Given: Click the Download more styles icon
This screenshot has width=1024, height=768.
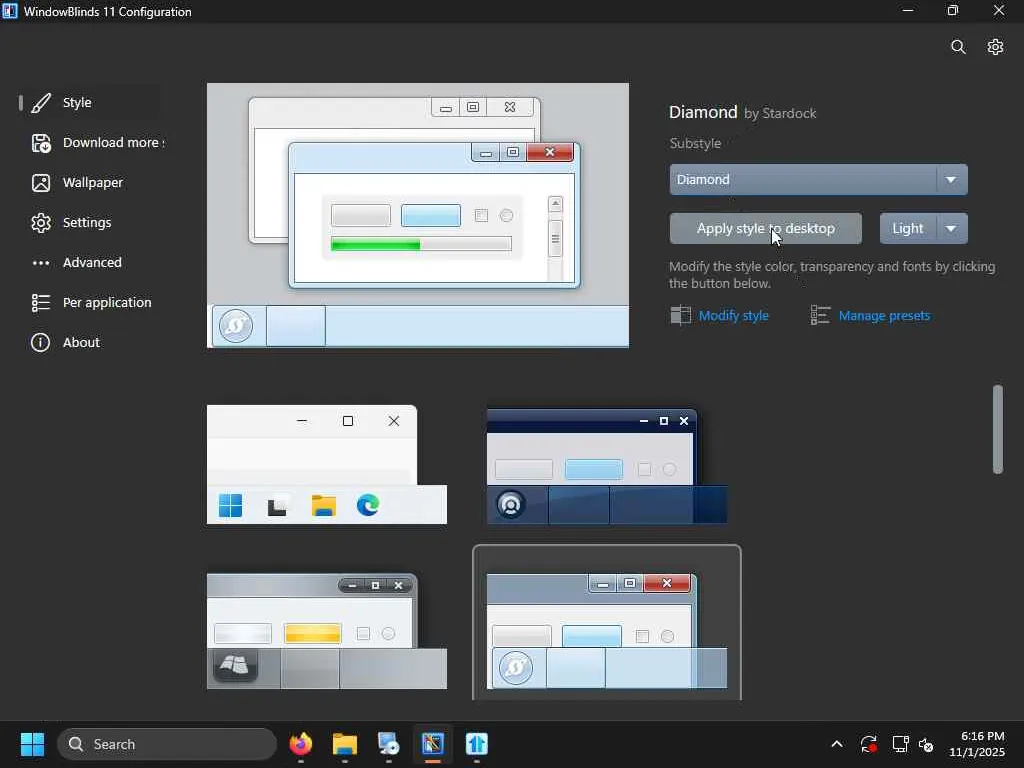Looking at the screenshot, I should point(40,143).
